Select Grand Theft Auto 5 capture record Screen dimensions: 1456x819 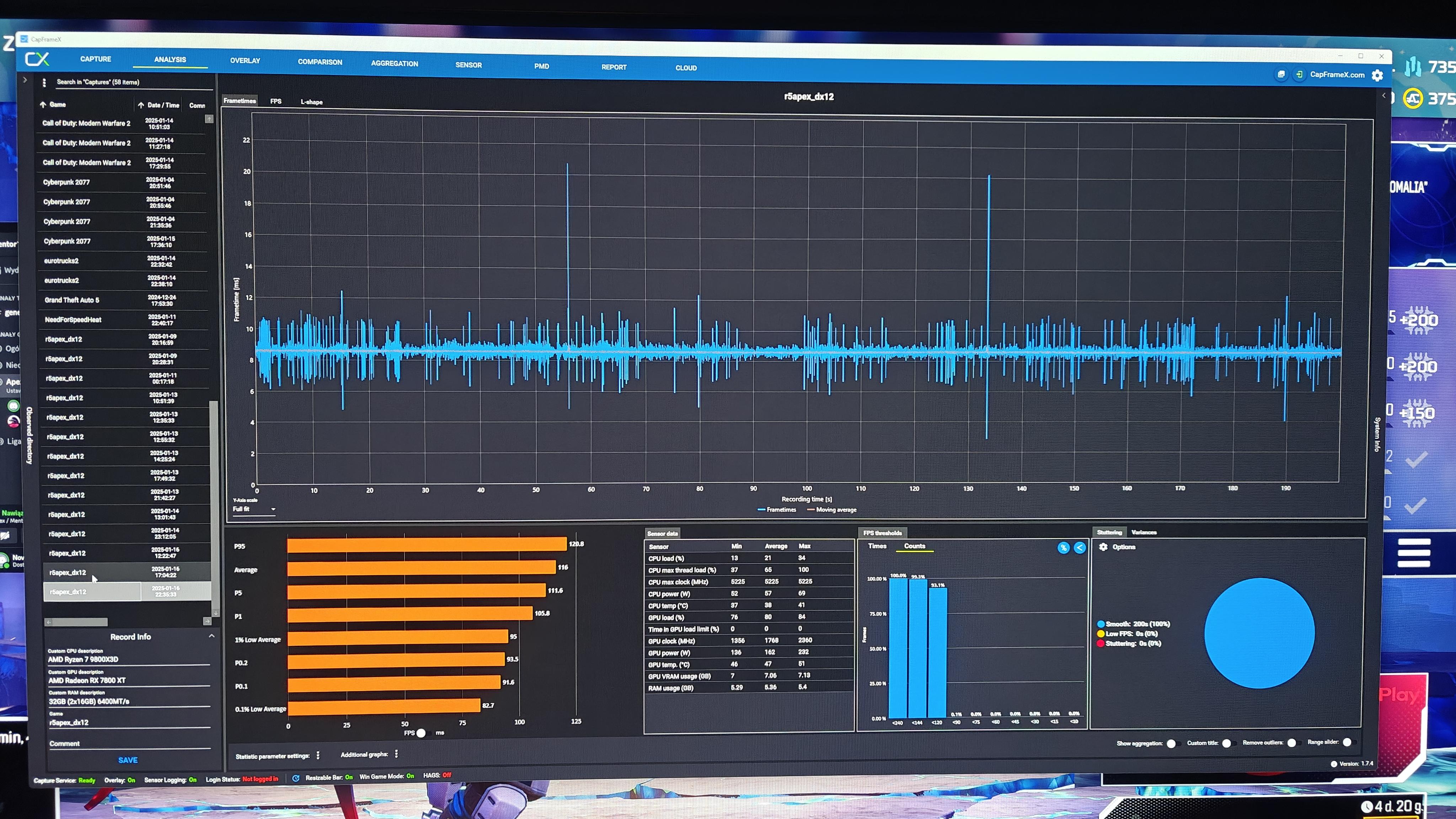pyautogui.click(x=72, y=300)
